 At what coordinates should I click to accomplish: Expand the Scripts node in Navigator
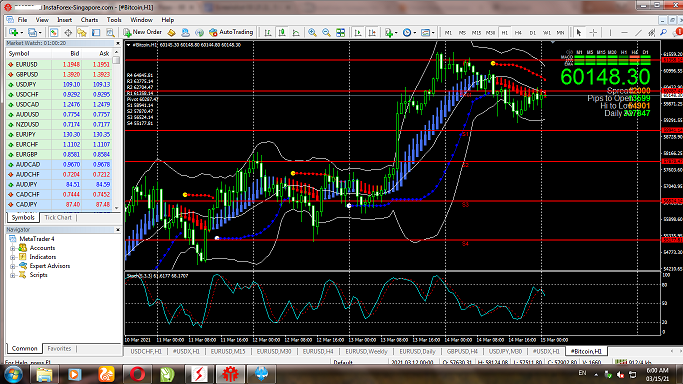click(x=13, y=275)
